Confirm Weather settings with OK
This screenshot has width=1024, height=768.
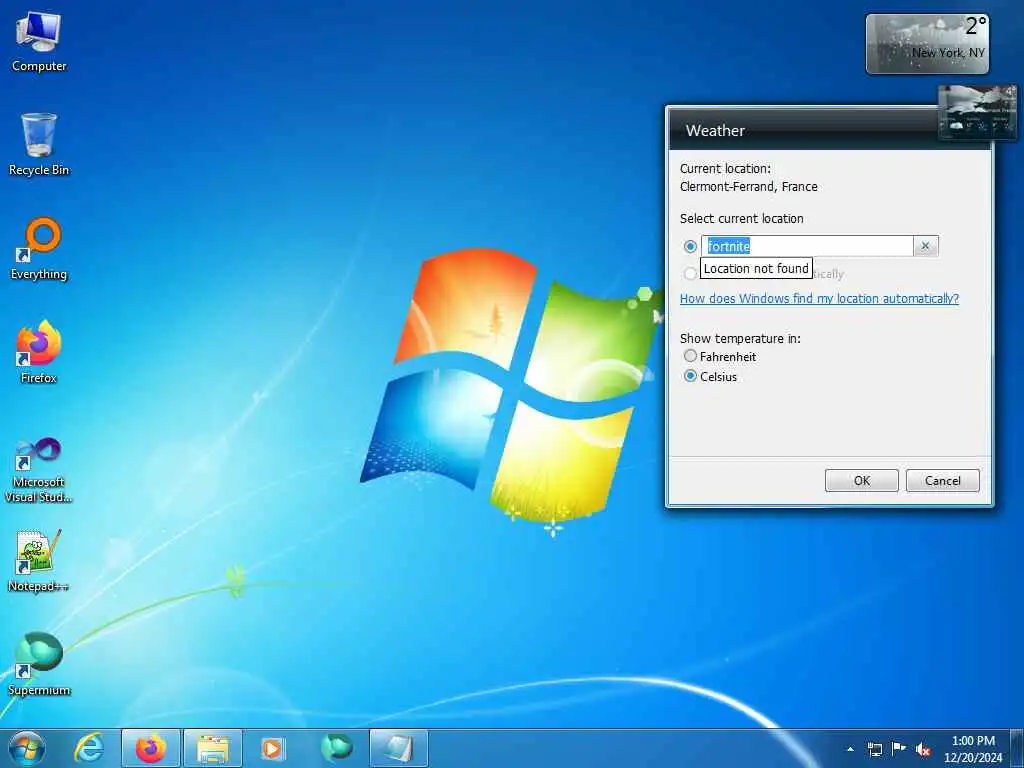coord(861,481)
